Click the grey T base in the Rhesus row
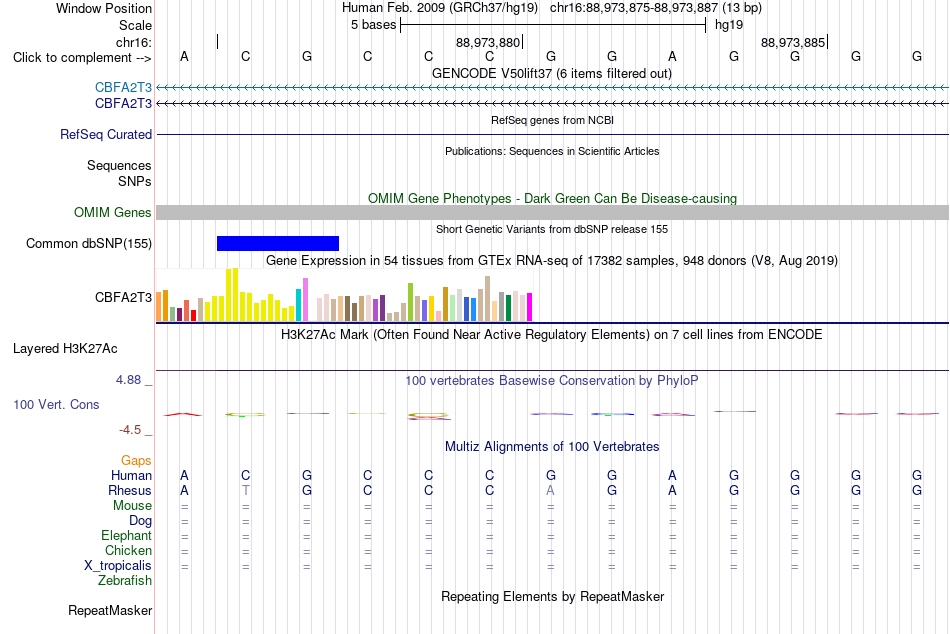Image resolution: width=950 pixels, height=634 pixels. (x=245, y=490)
